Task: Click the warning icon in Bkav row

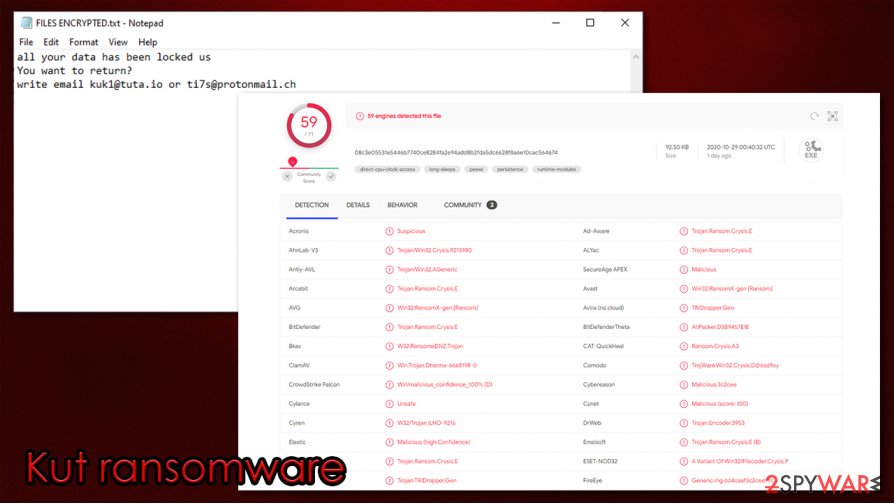Action: (389, 346)
